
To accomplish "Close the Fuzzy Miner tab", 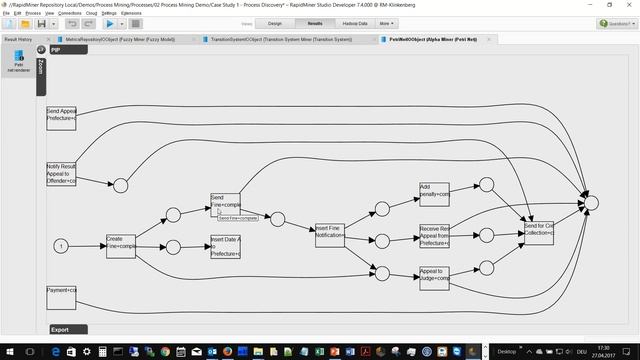I will point(194,40).
